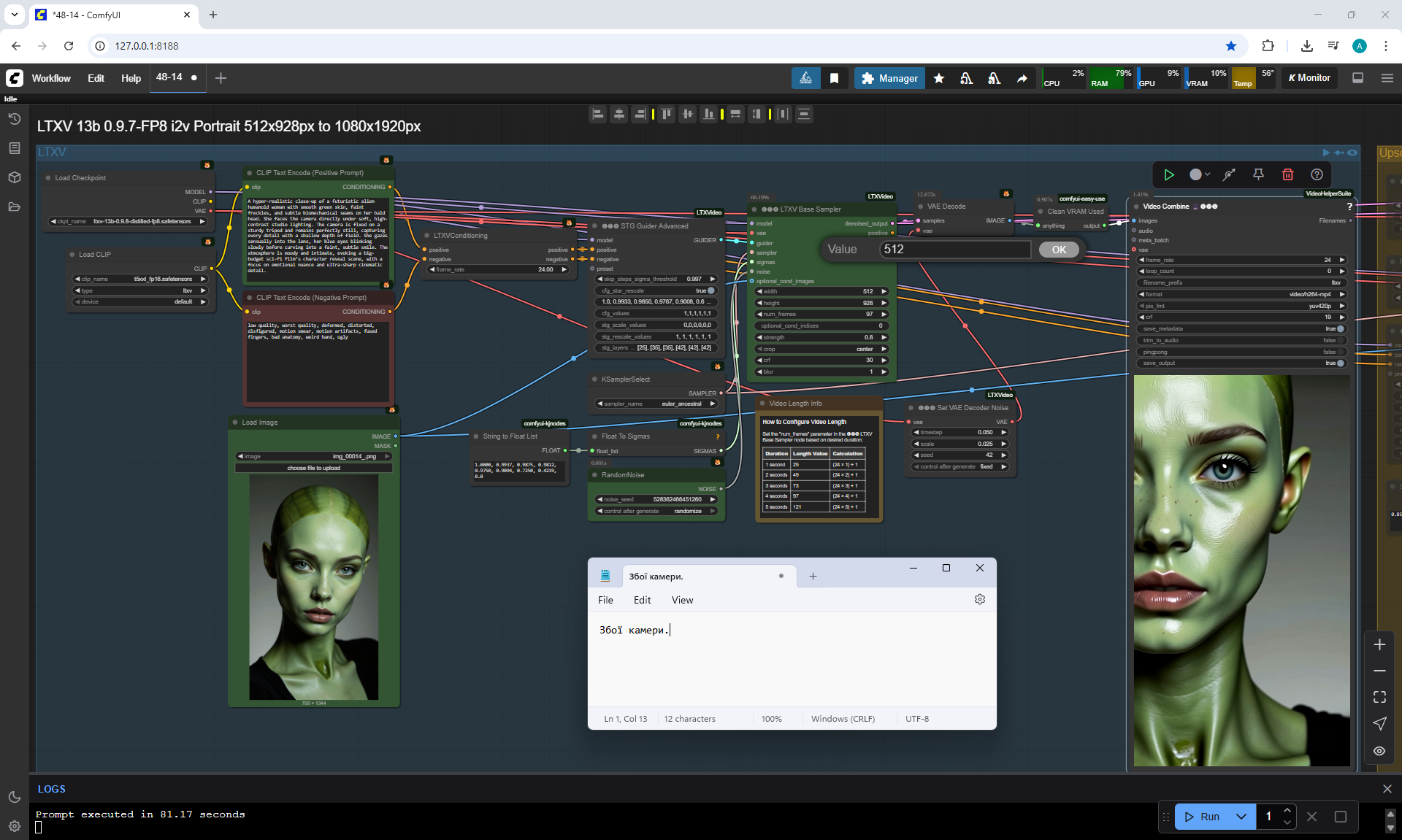Pin the selected Video Combine node

tap(1258, 174)
